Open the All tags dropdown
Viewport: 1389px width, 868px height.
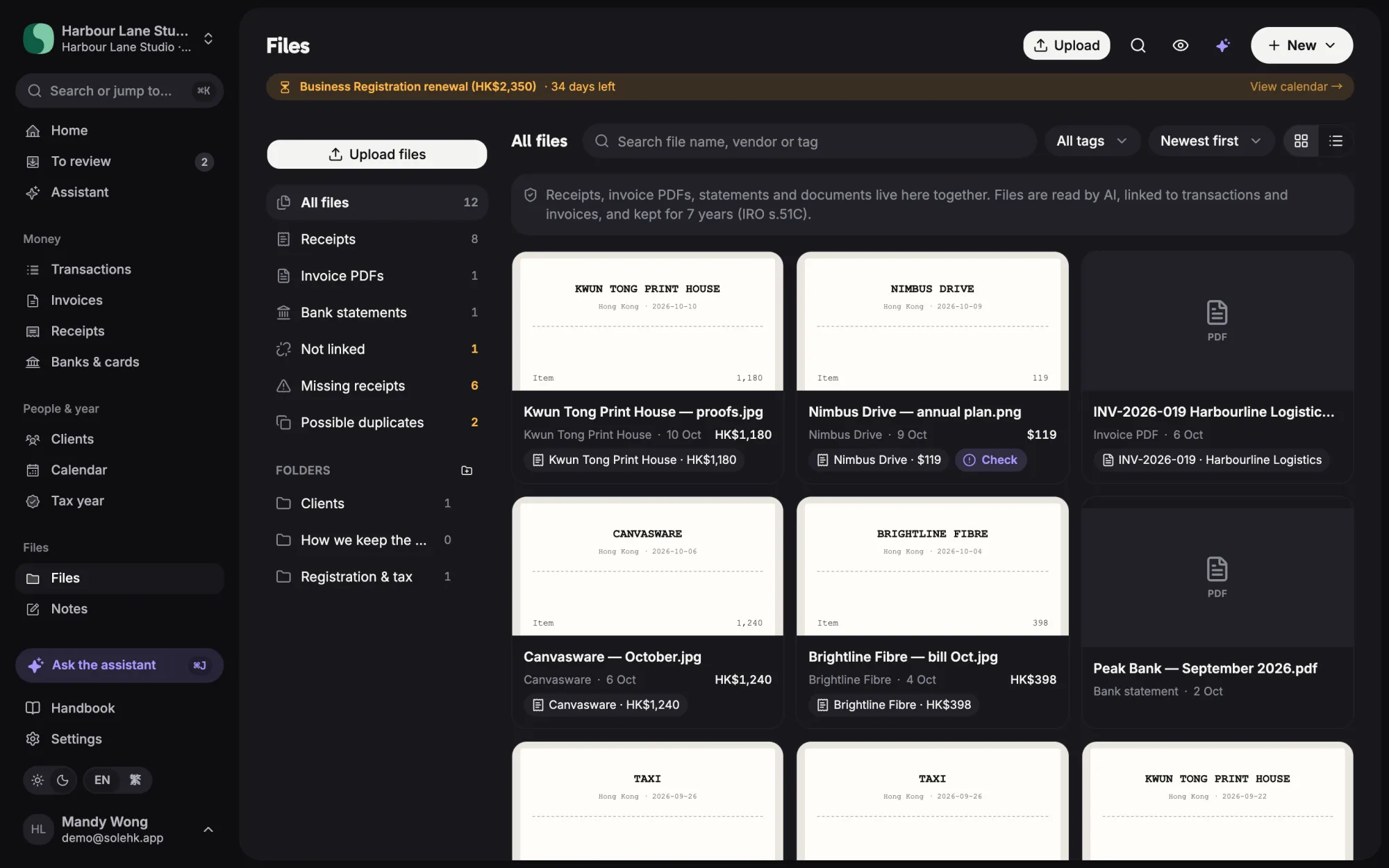1092,141
